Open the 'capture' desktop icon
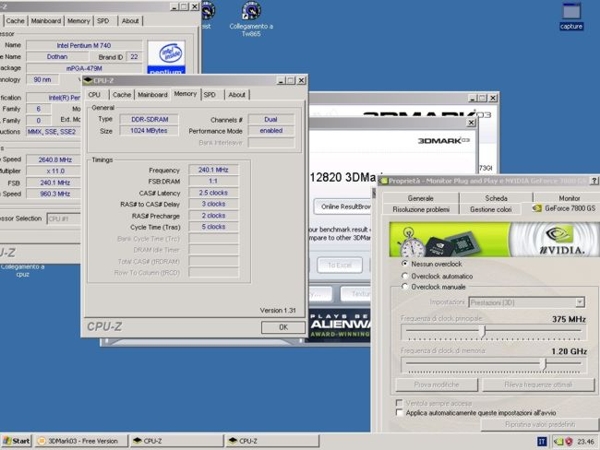 pos(571,16)
